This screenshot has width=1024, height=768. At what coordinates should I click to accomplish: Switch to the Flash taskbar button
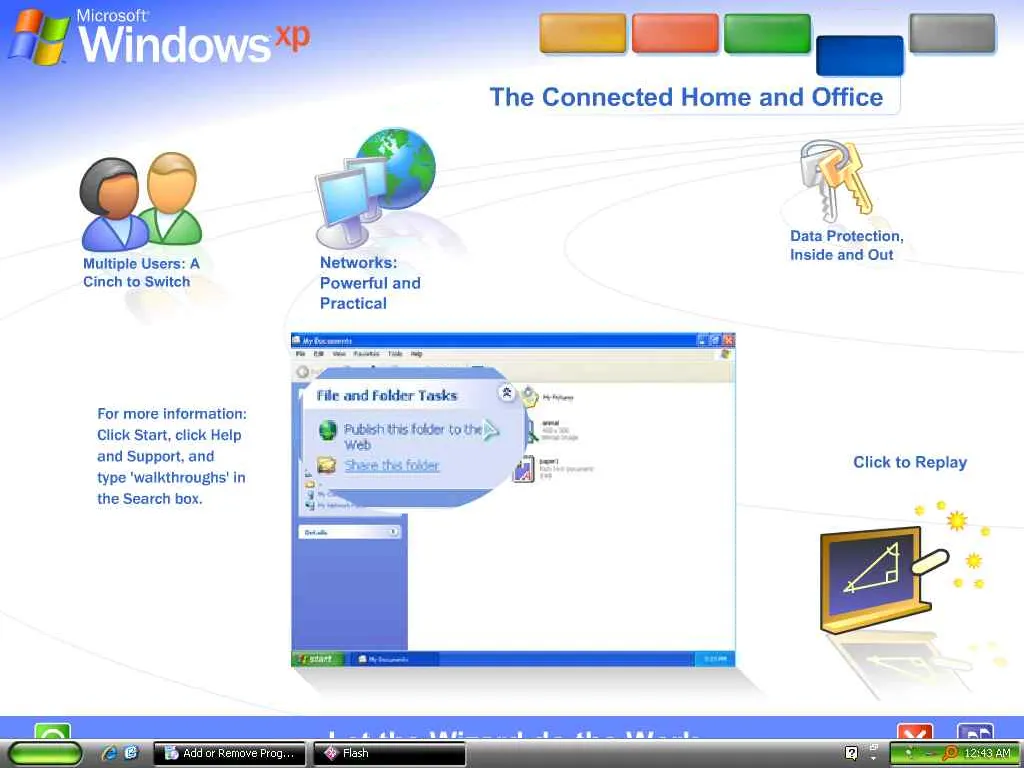coord(389,753)
